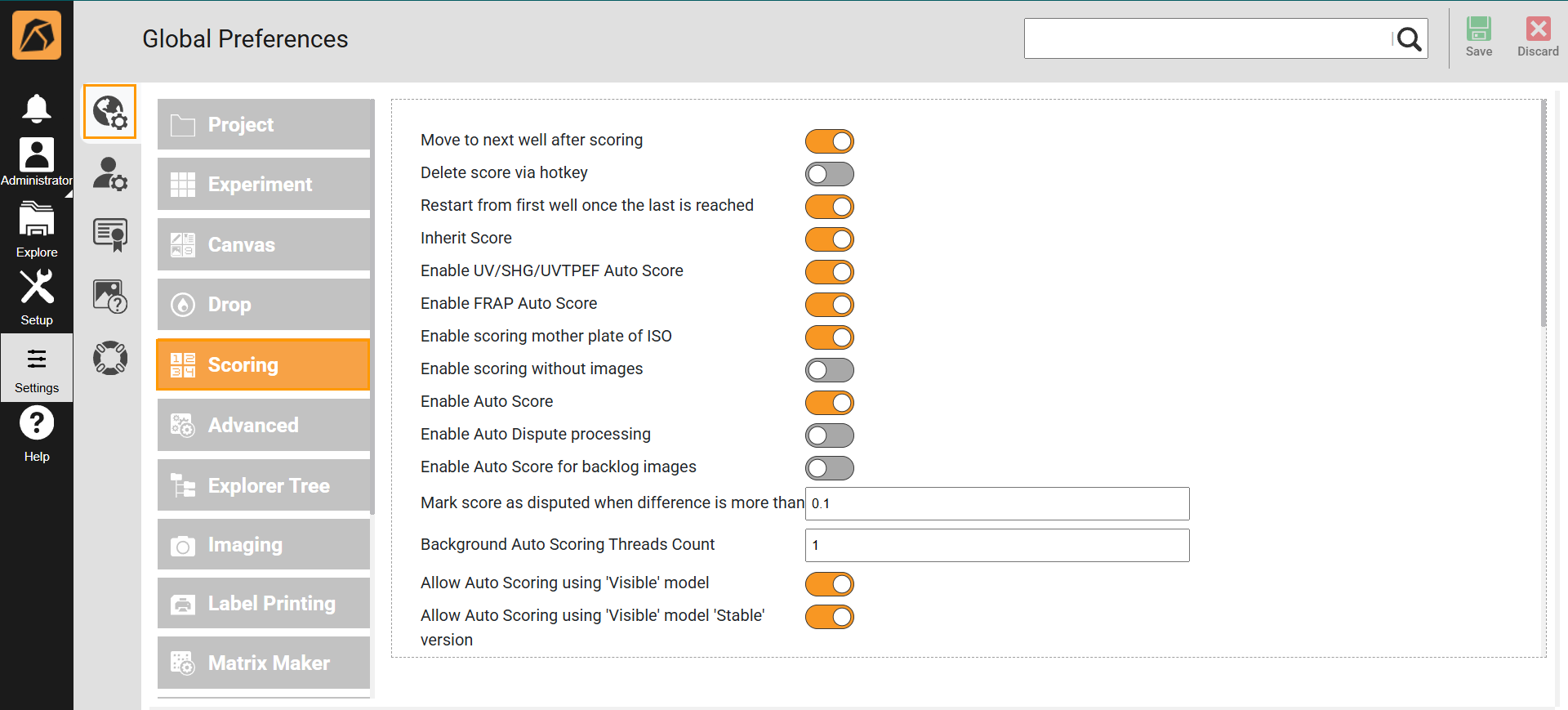Image resolution: width=1568 pixels, height=710 pixels.
Task: Click the magnifier search icon
Action: [1409, 39]
